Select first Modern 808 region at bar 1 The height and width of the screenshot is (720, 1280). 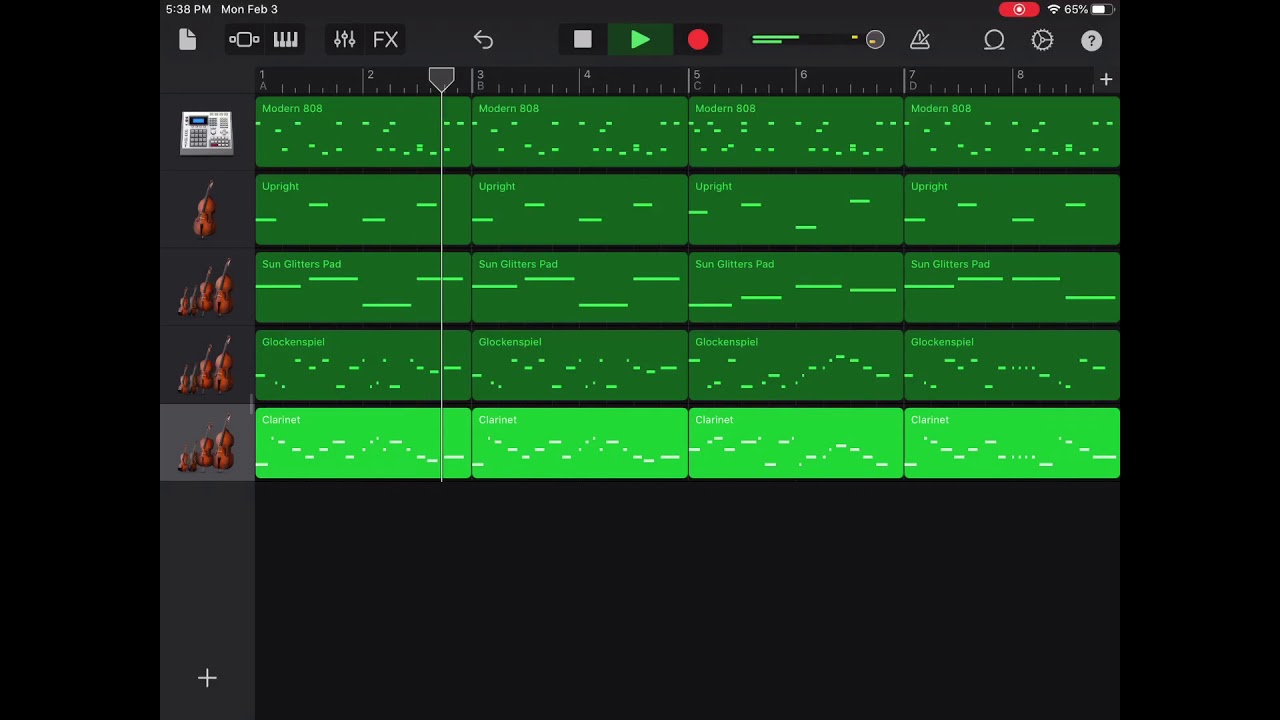363,132
